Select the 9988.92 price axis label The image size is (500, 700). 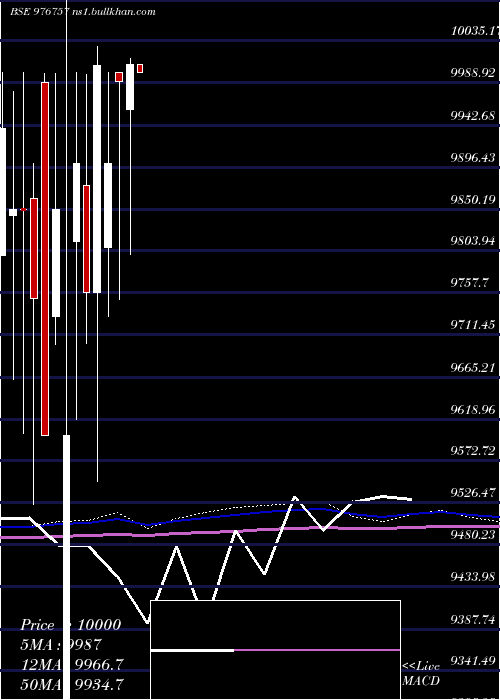pos(473,72)
